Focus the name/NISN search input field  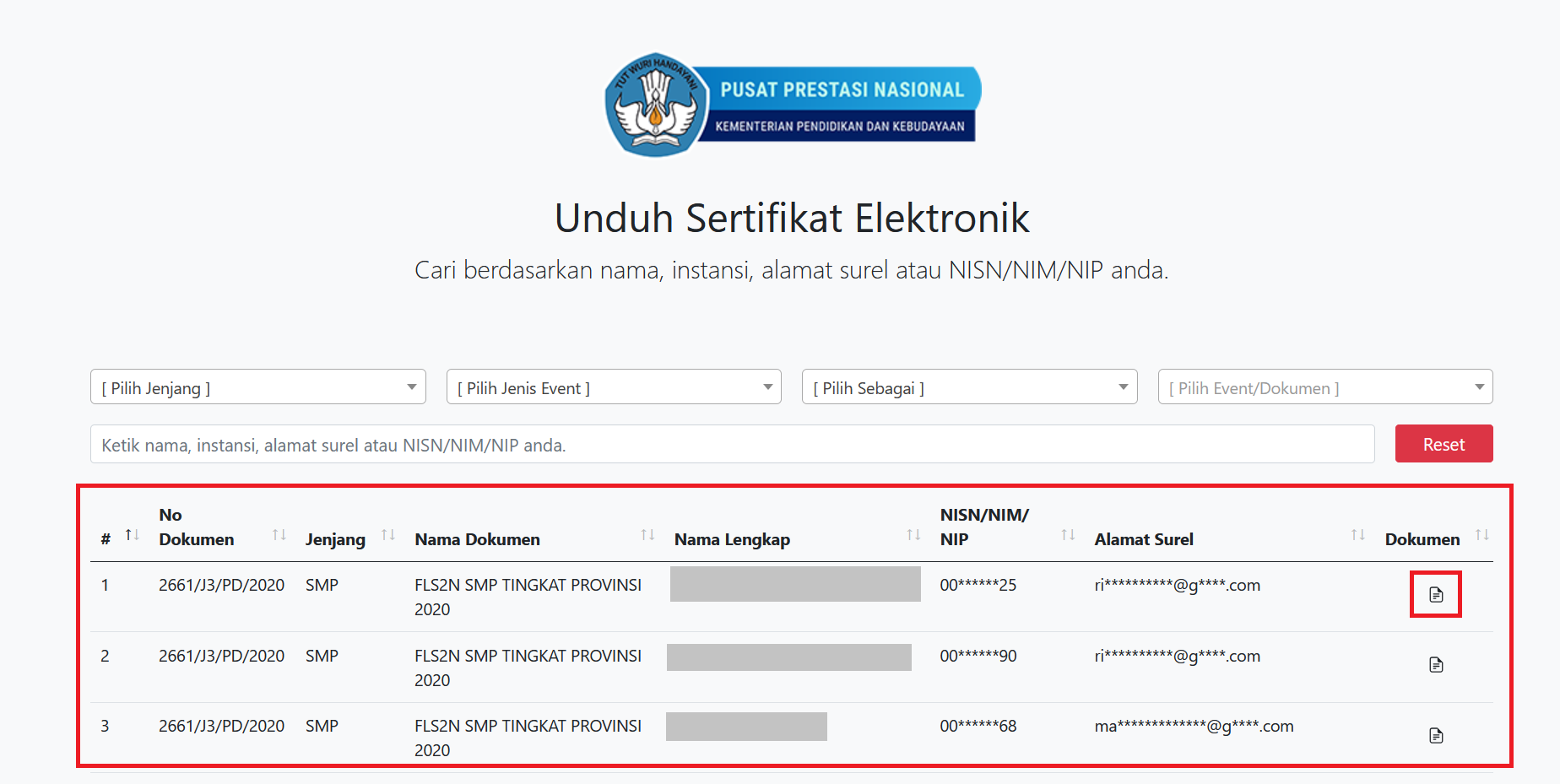(733, 444)
